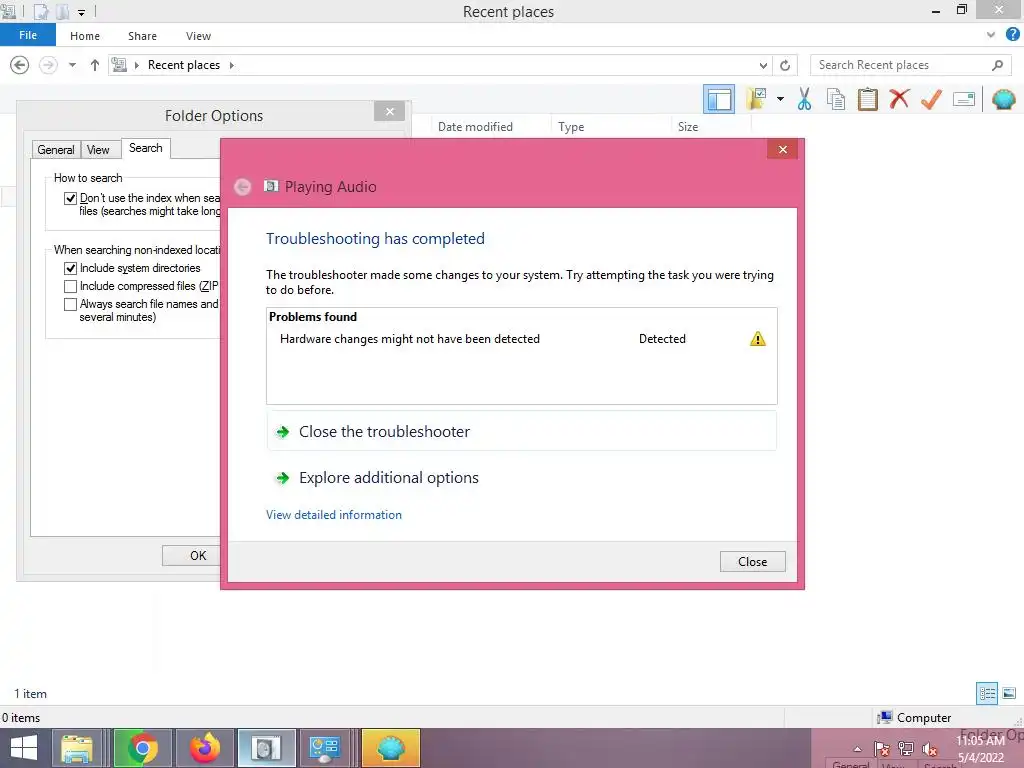Launch Google Chrome from taskbar

pos(142,748)
